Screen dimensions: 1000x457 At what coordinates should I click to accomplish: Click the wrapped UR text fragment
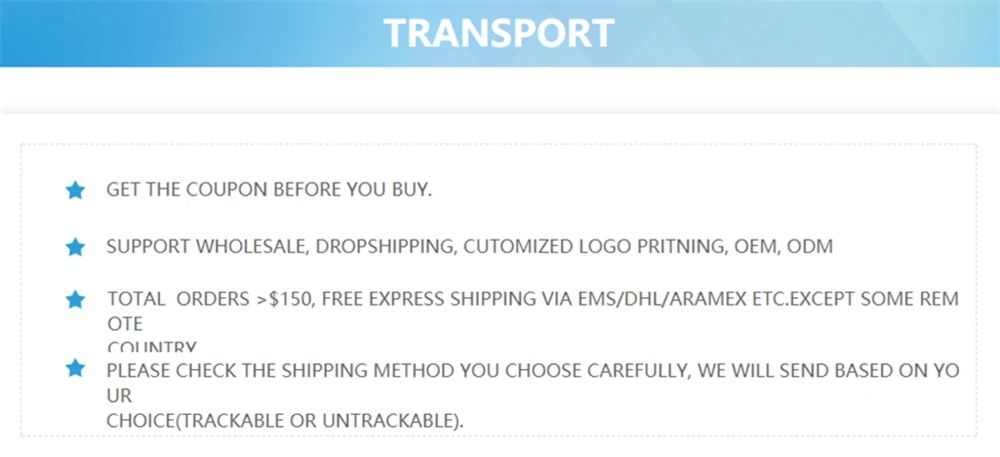click(x=119, y=396)
